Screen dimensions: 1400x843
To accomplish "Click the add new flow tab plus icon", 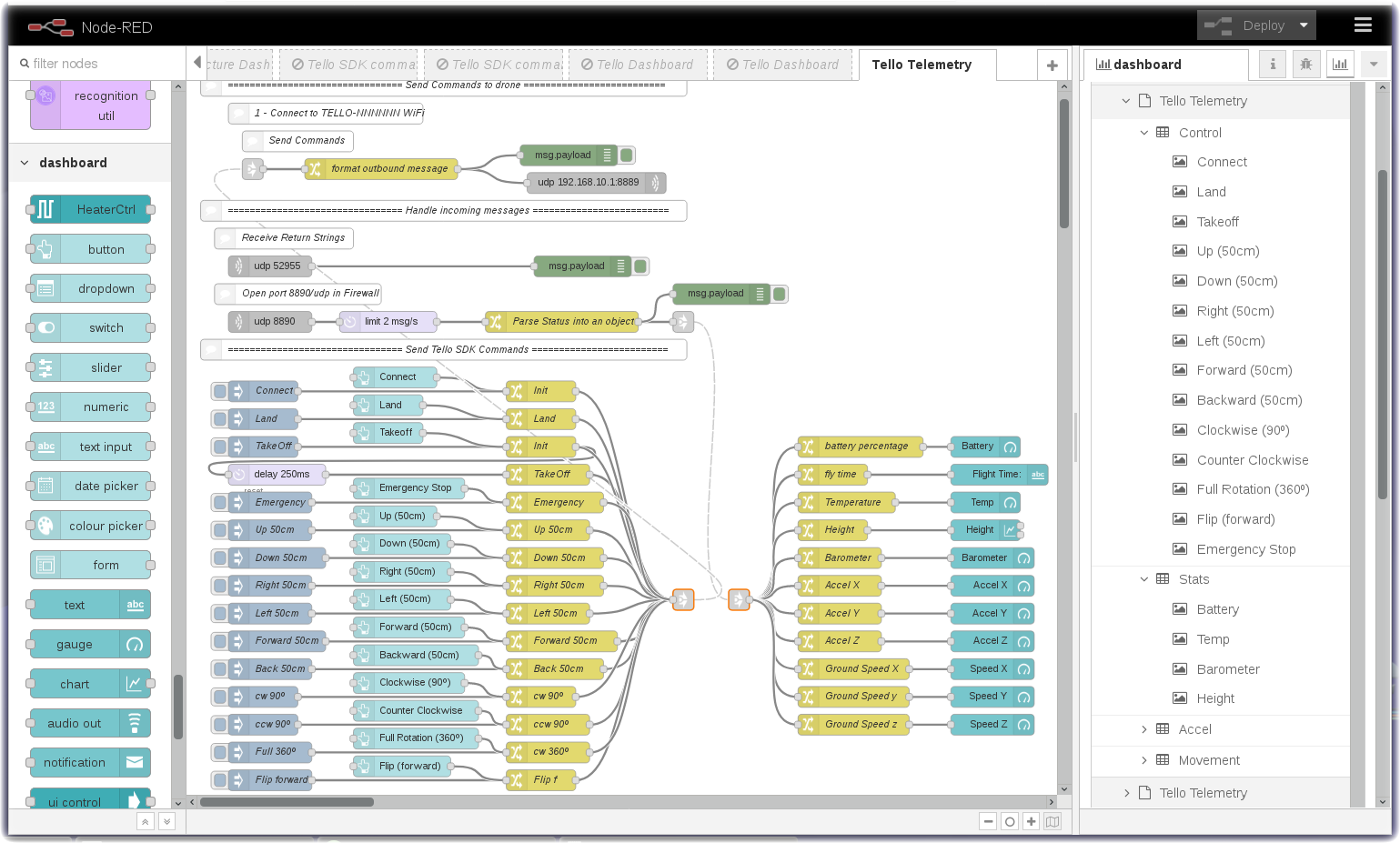I will click(x=1052, y=65).
